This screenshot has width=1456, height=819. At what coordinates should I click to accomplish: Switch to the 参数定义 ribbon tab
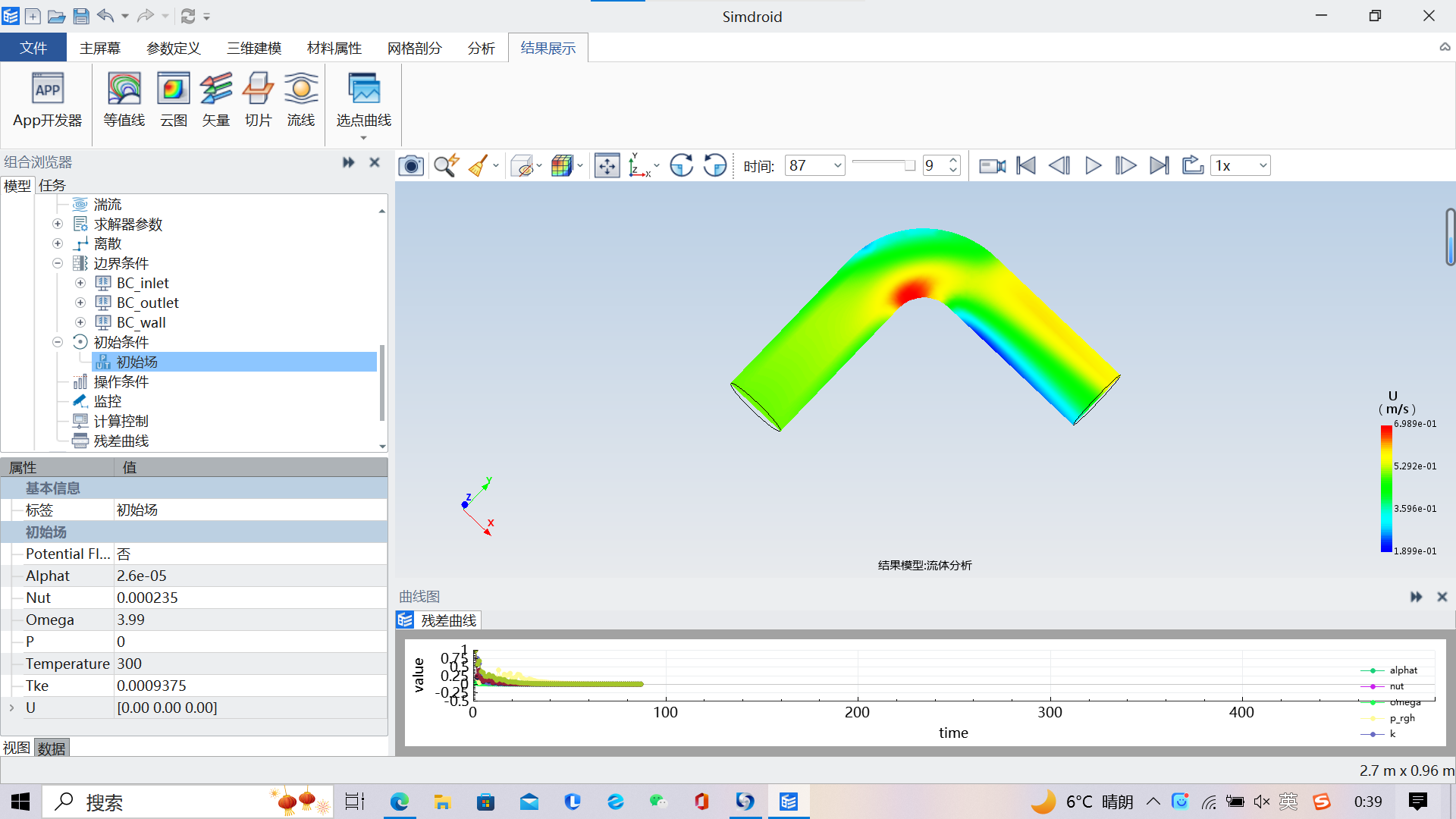tap(173, 48)
